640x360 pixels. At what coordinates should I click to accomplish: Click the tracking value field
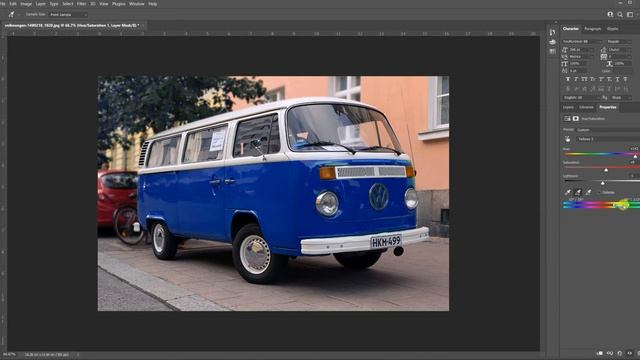pos(620,57)
